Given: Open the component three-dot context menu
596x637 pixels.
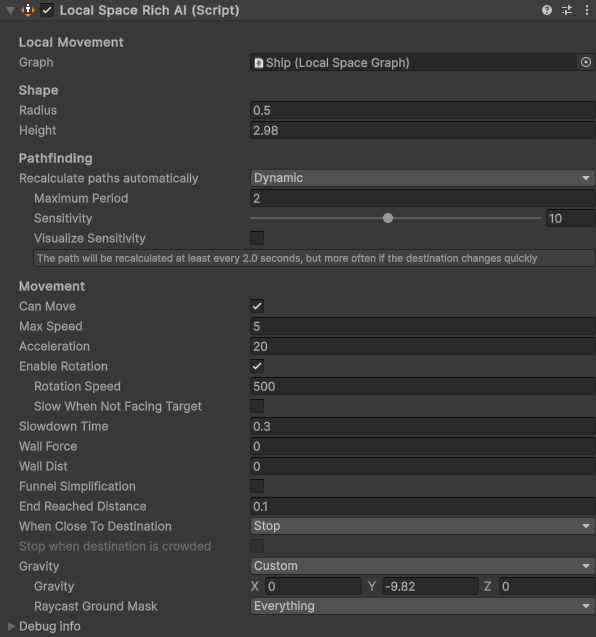Looking at the screenshot, I should tap(587, 10).
